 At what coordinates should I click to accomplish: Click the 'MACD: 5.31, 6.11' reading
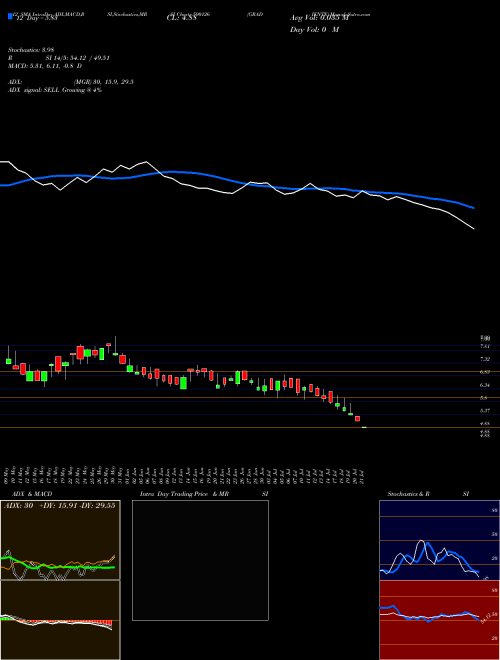coord(45,66)
